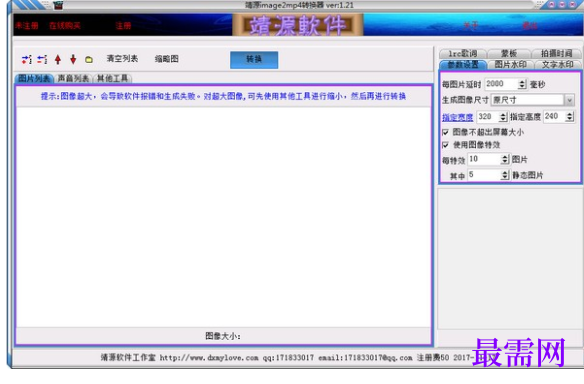Click the 在线购买 link in the banner
This screenshot has width=584, height=384.
pos(65,25)
